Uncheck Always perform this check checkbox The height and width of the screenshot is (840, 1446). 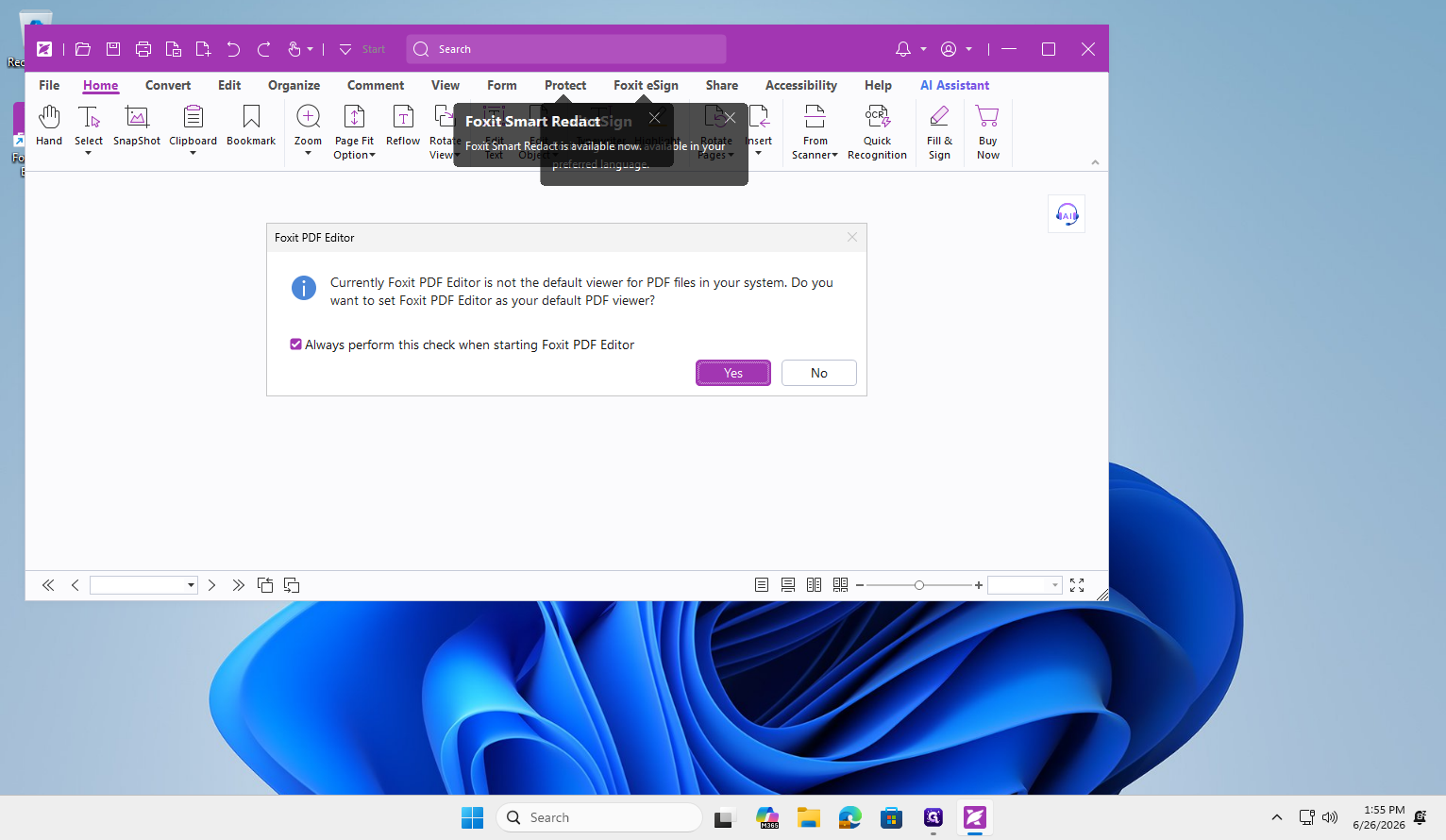(295, 344)
